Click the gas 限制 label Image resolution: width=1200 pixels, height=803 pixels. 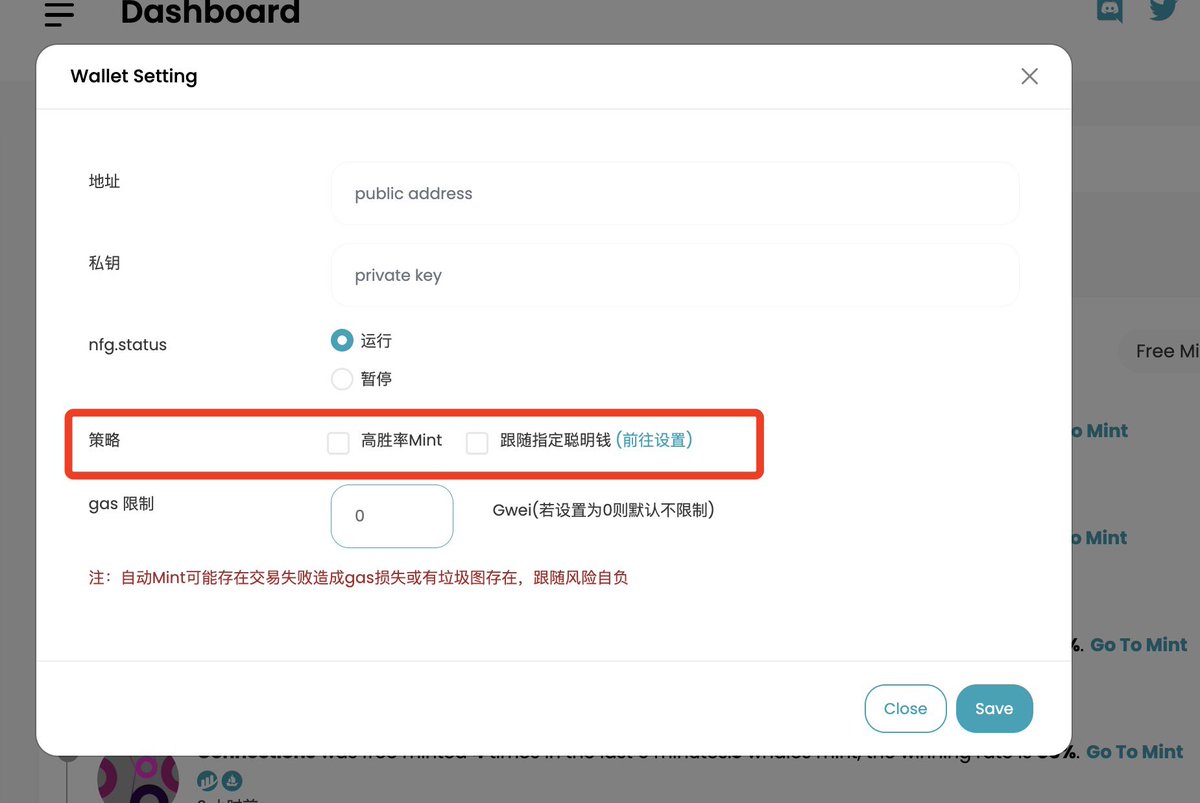(122, 504)
